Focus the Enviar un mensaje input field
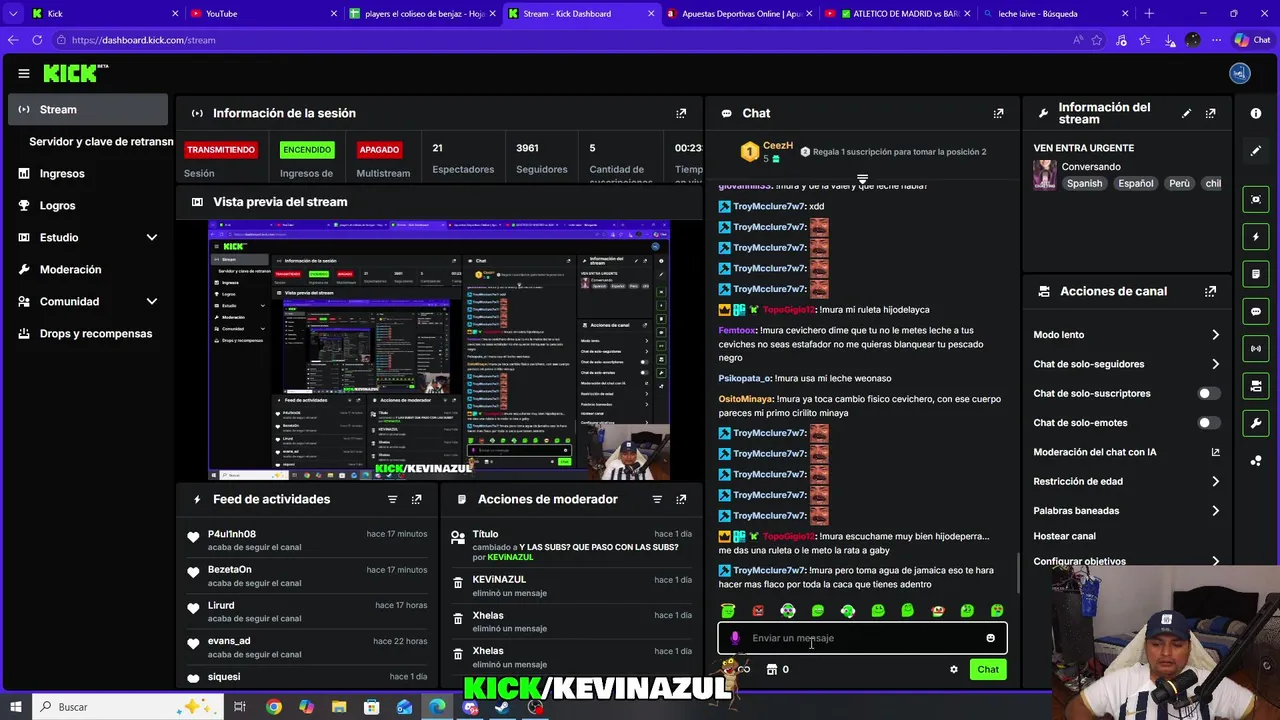The image size is (1280, 720). coord(862,638)
